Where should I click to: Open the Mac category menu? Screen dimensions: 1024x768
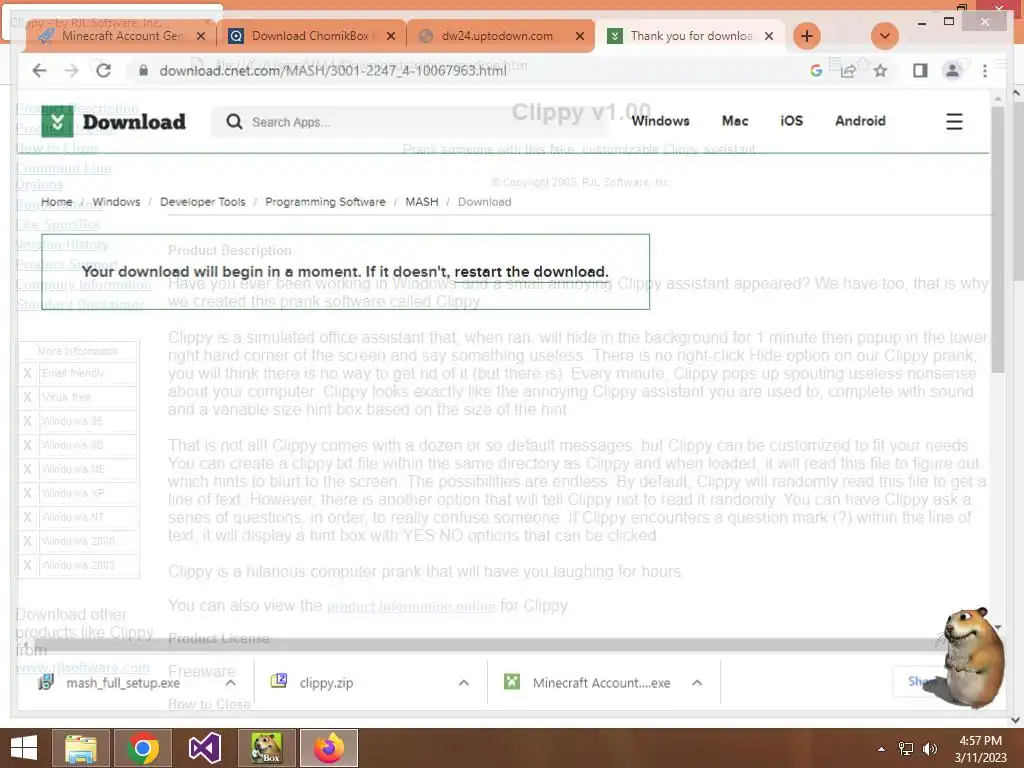pyautogui.click(x=735, y=121)
